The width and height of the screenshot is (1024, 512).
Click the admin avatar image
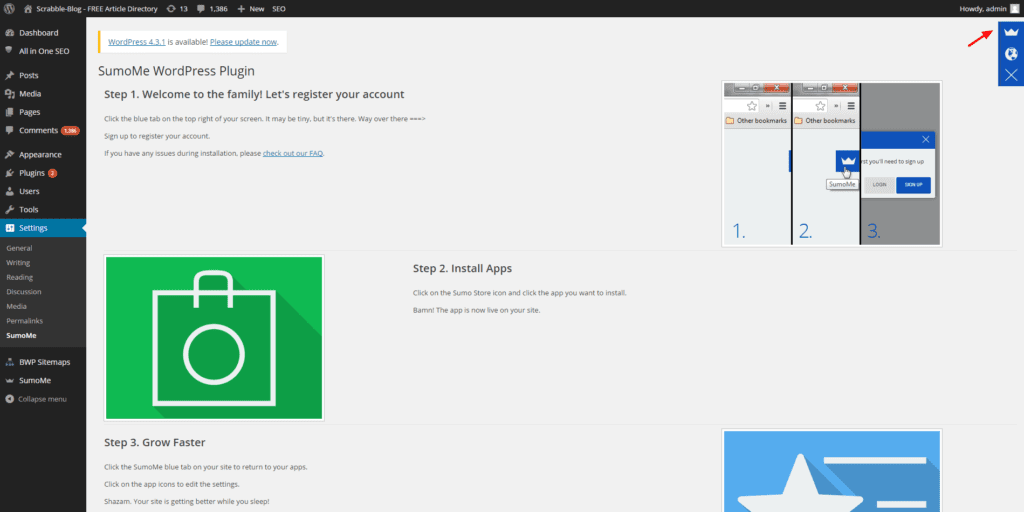point(1014,9)
